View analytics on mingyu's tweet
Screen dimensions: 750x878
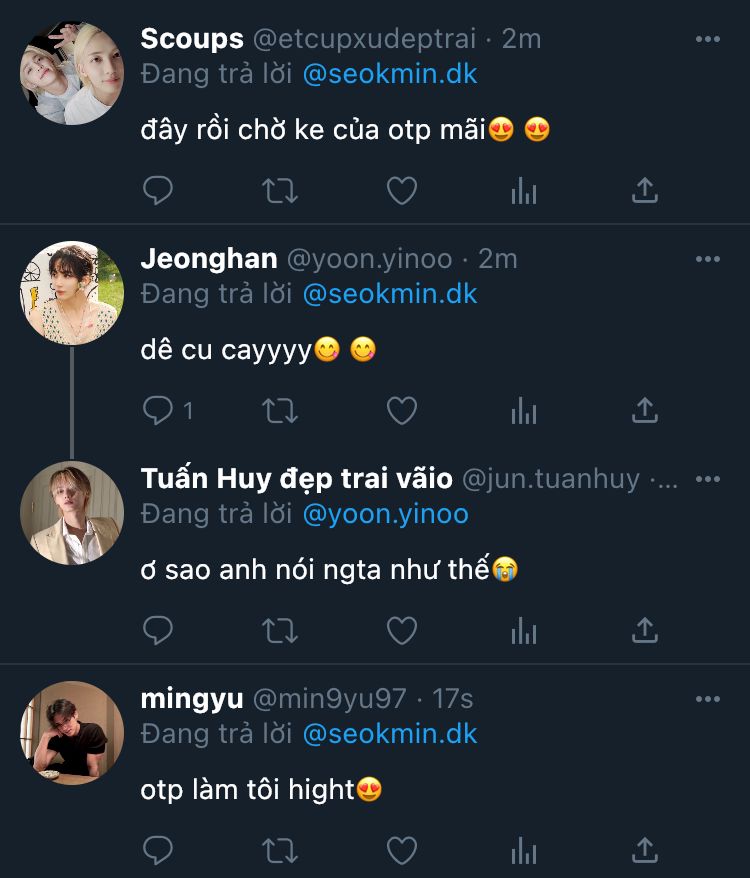(x=524, y=851)
